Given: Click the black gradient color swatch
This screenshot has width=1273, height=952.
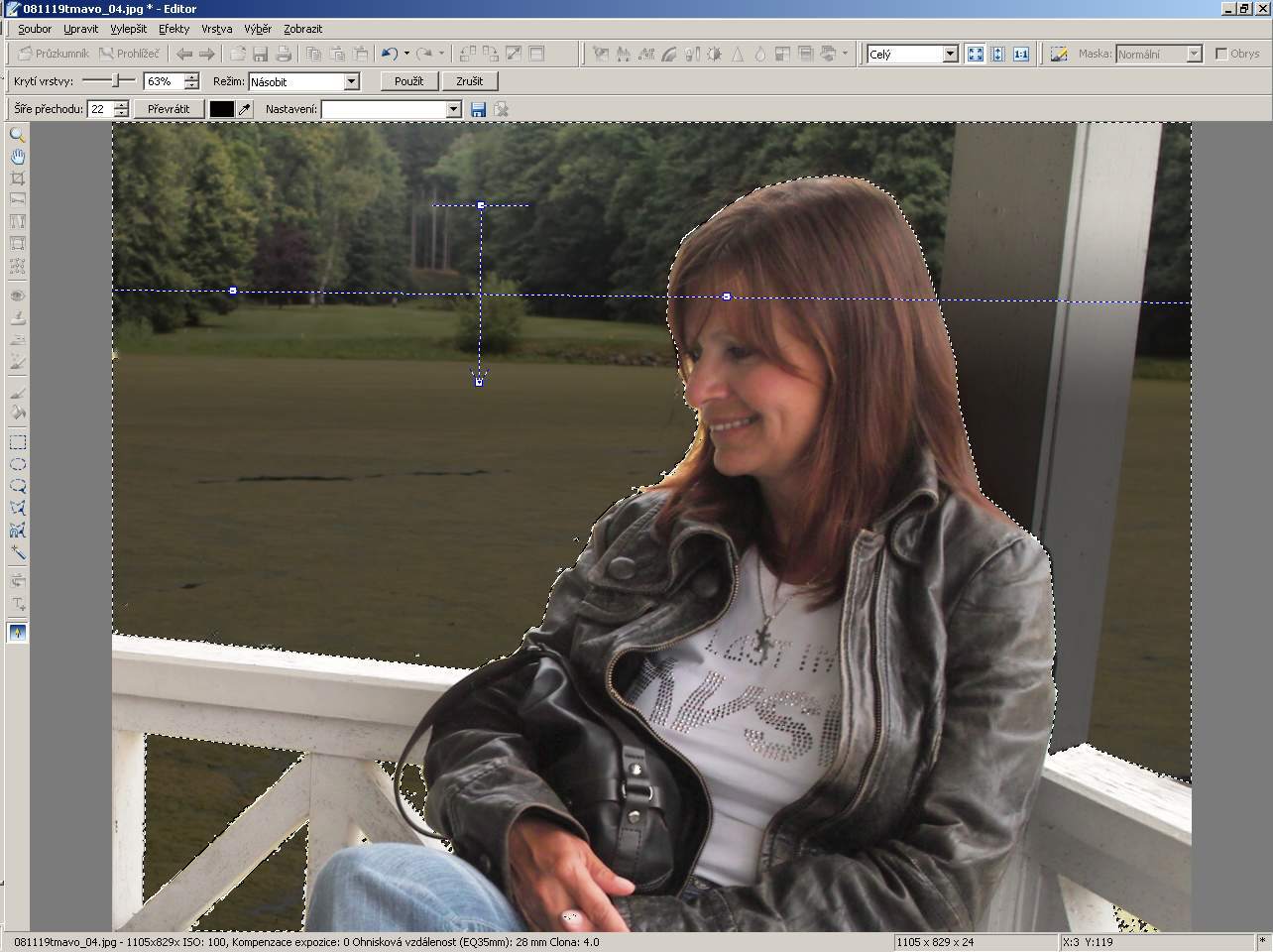Looking at the screenshot, I should click(222, 109).
